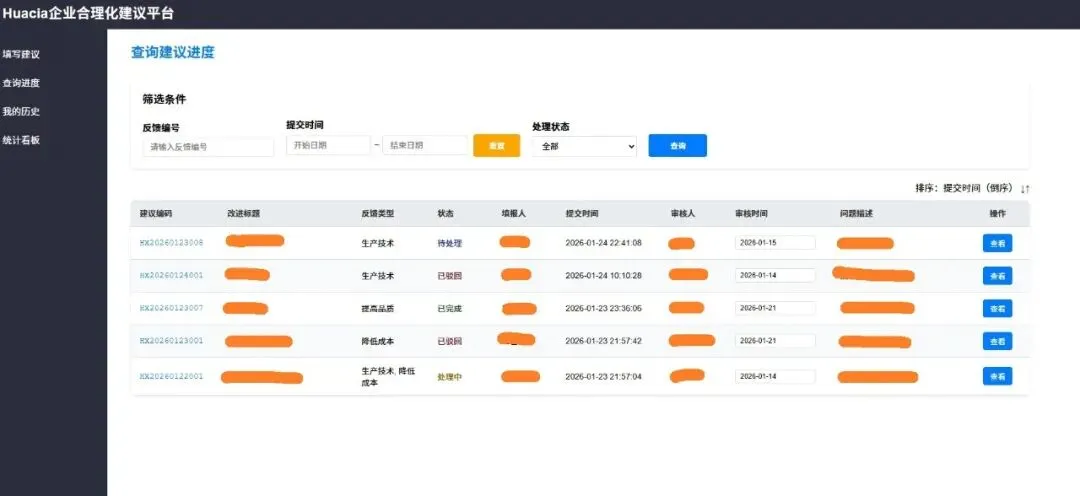Click review date 2026-01-15 field

click(775, 242)
